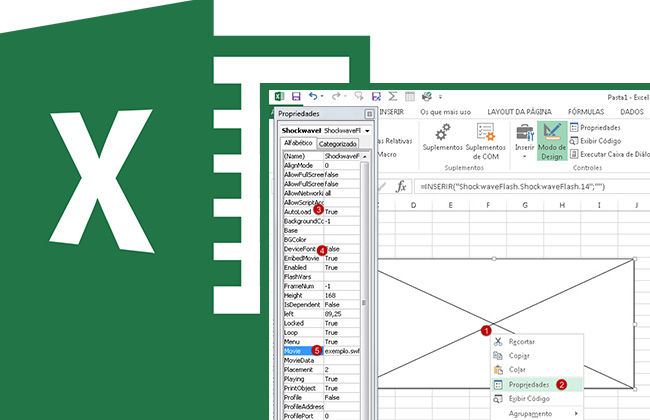
Task: Choose Exibir Código in the context menu
Action: tap(537, 398)
